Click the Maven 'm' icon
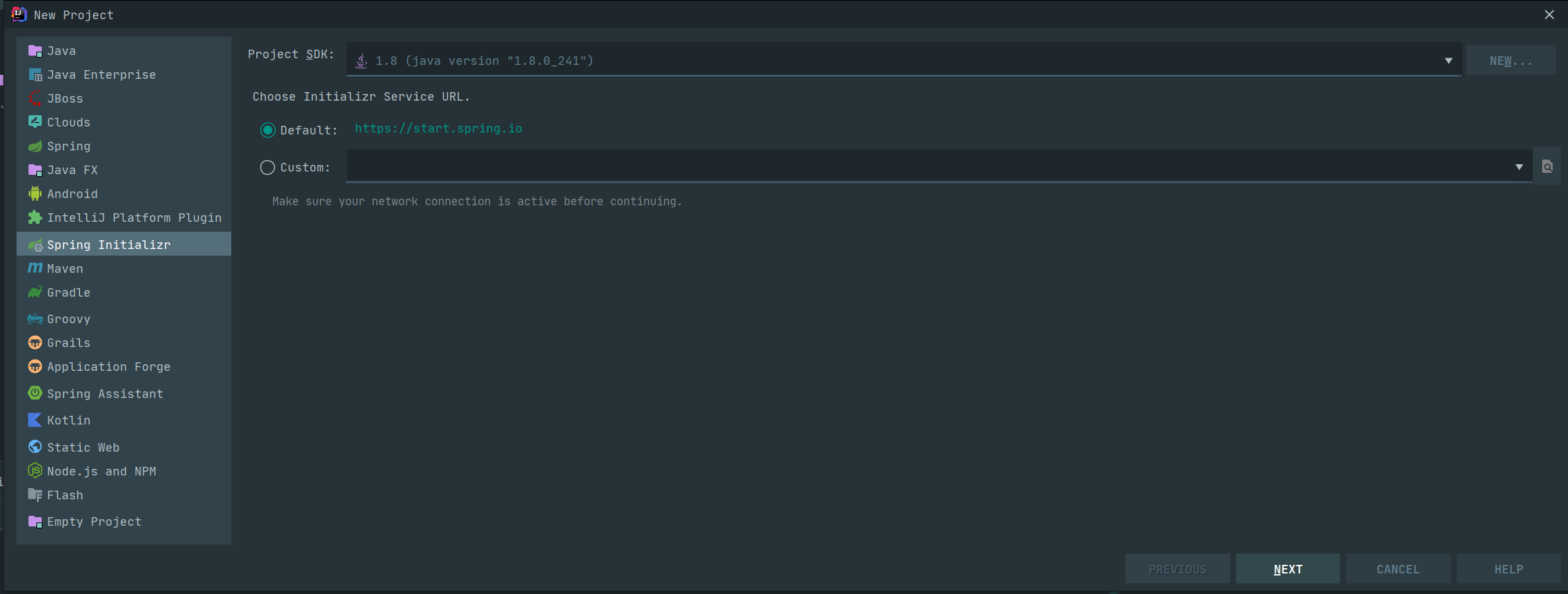The height and width of the screenshot is (594, 1568). [x=35, y=268]
